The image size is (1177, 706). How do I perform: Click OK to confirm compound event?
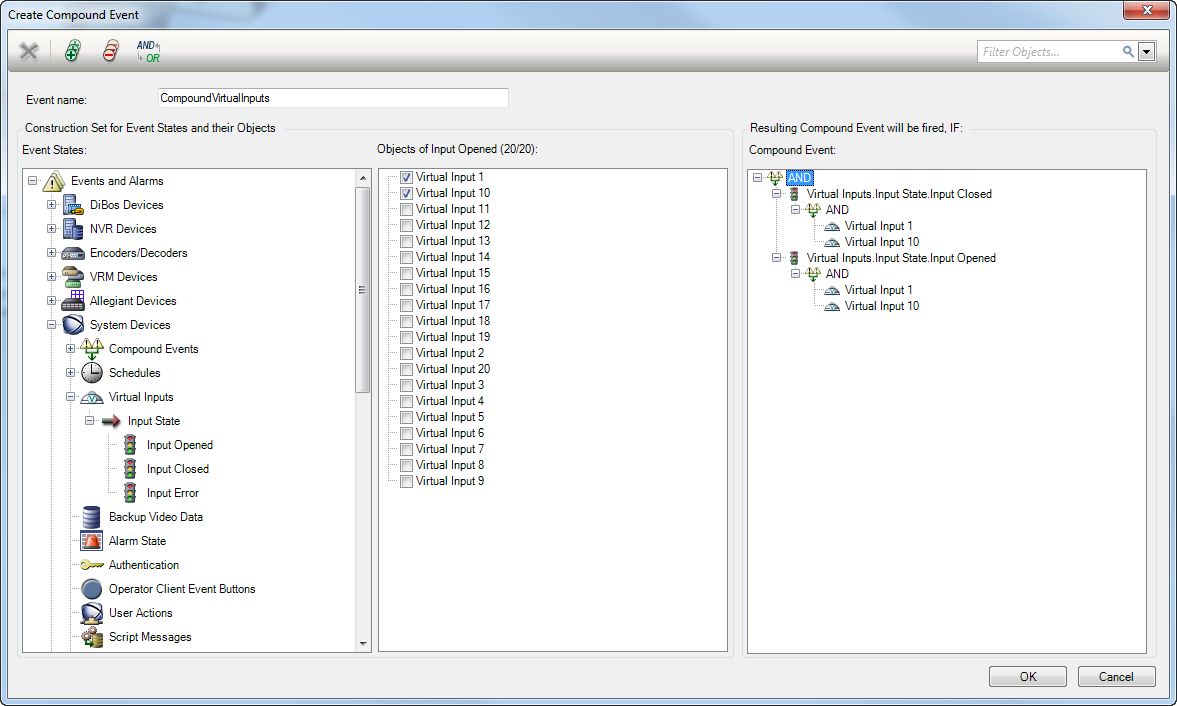tap(1028, 676)
